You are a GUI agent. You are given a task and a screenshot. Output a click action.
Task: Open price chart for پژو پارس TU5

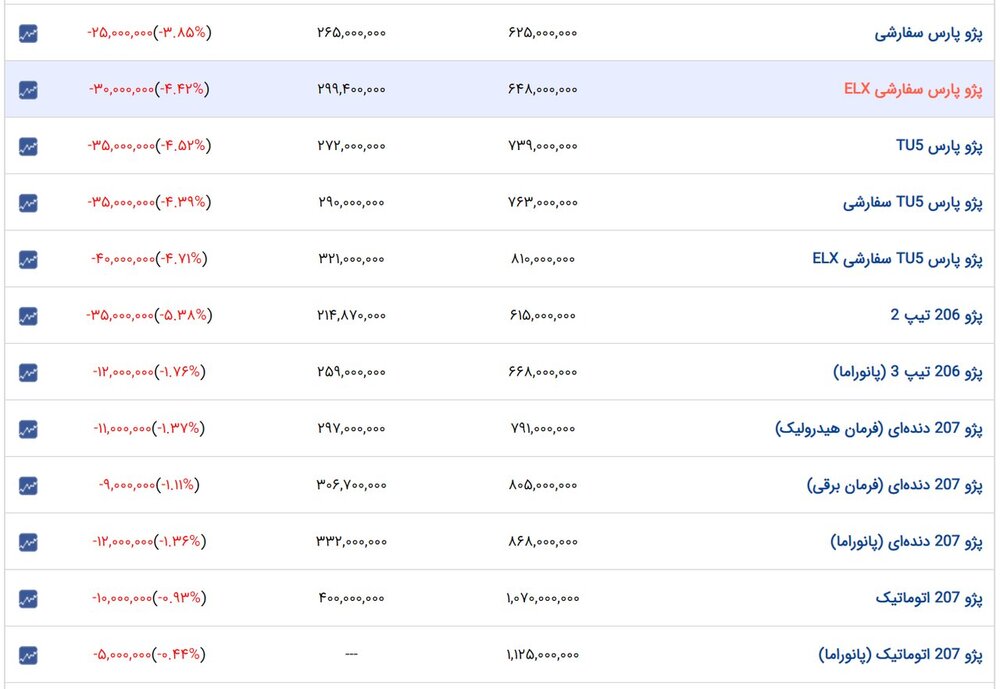pos(28,146)
